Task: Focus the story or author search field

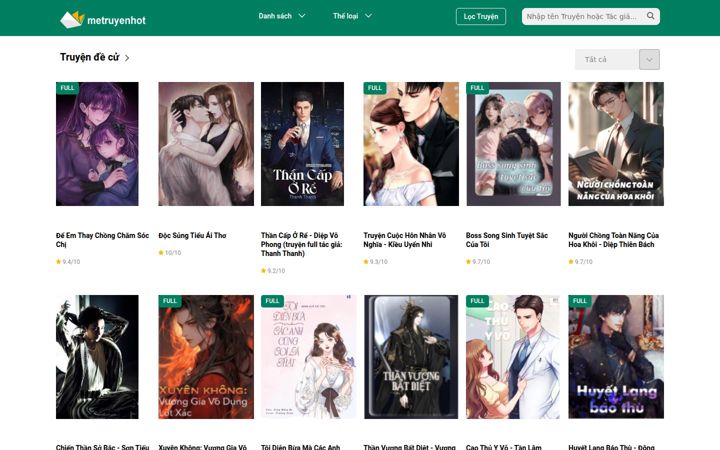Action: 583,17
